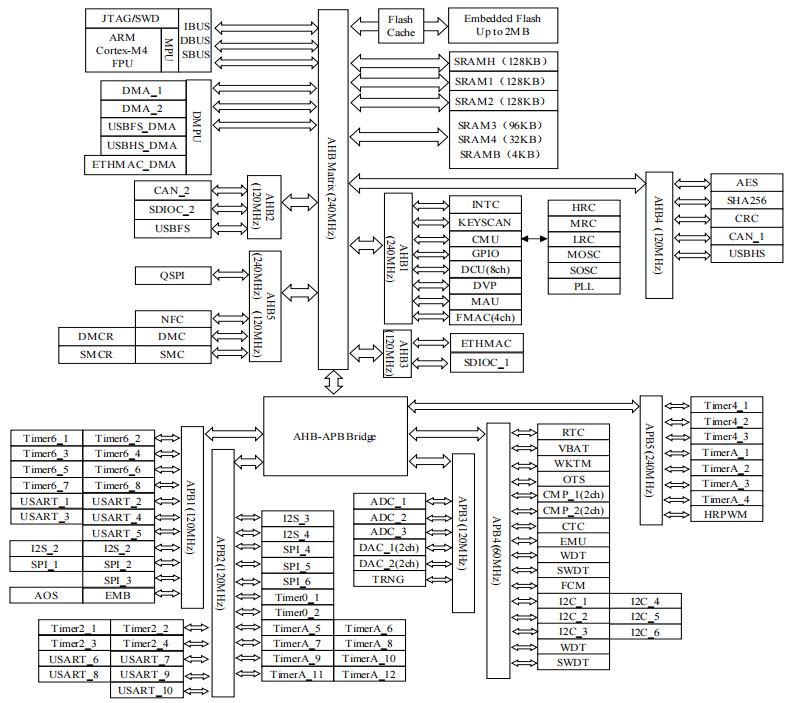
Task: Select the DMA_2 block
Action: [x=143, y=109]
